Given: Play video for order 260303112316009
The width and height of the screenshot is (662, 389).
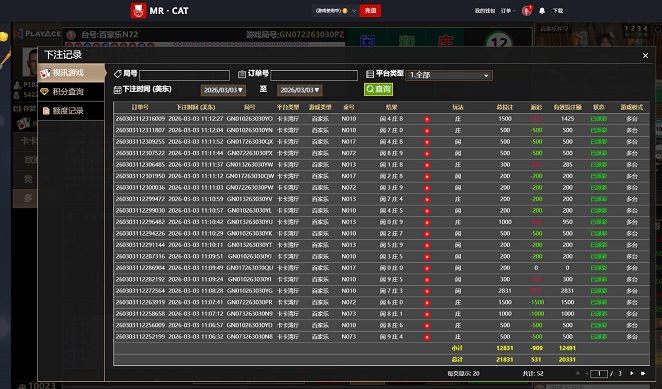Looking at the screenshot, I should [x=427, y=119].
